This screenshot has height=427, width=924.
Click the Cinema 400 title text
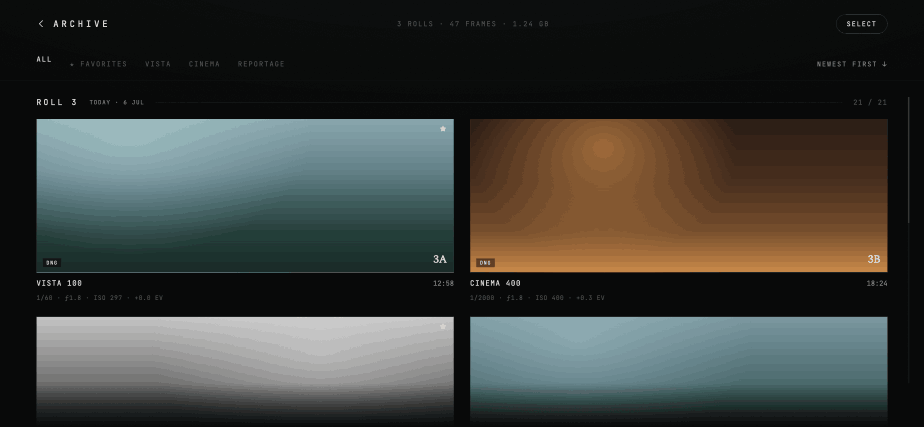[x=496, y=283]
